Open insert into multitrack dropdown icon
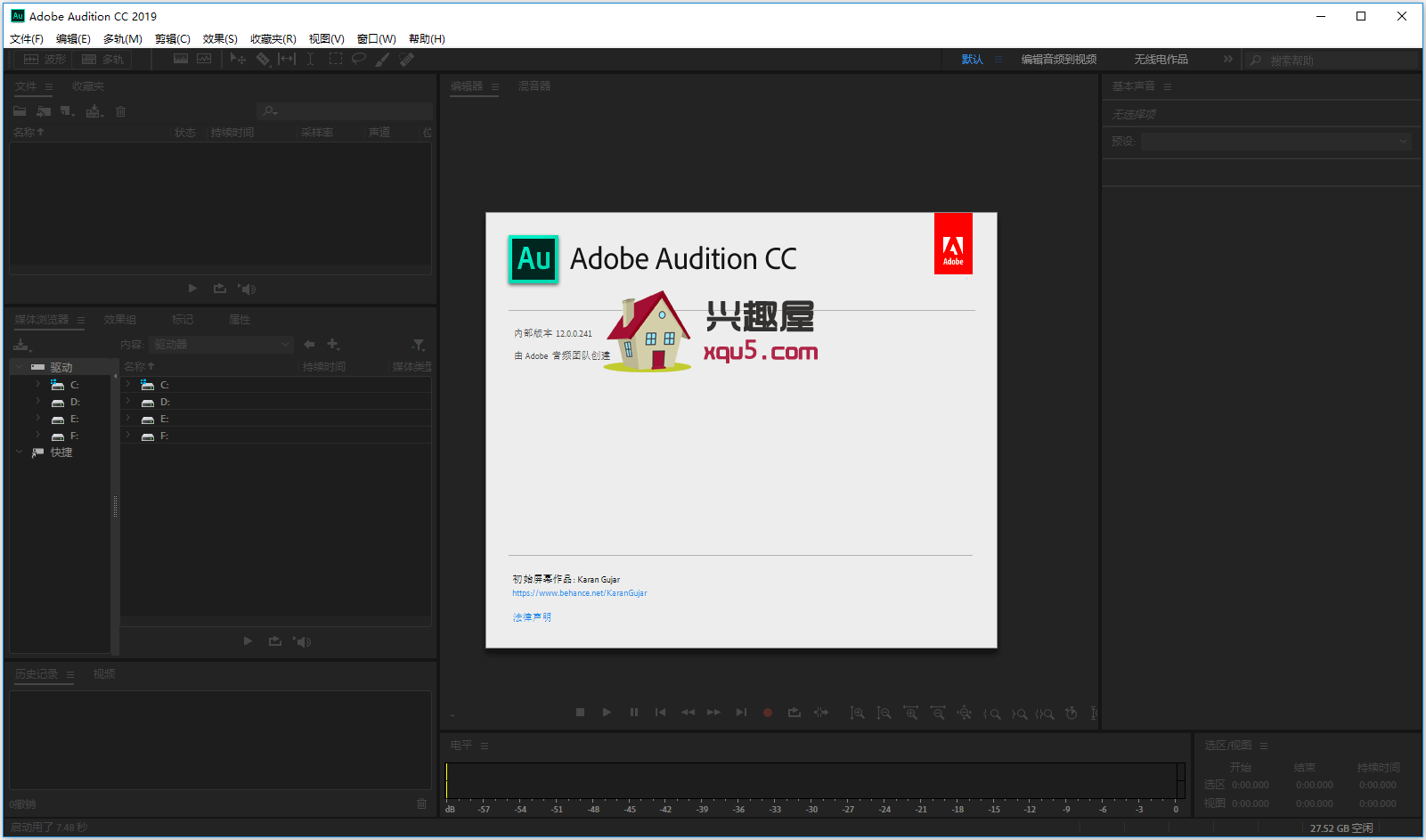 pyautogui.click(x=94, y=111)
